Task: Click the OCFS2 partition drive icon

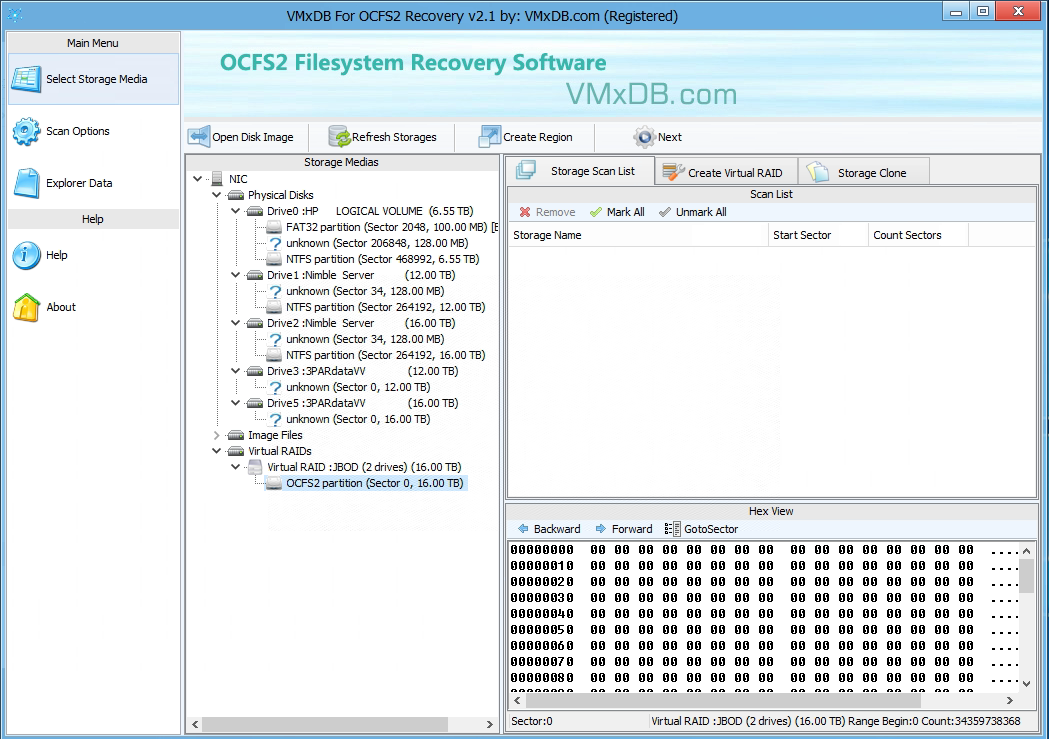Action: pyautogui.click(x=274, y=483)
